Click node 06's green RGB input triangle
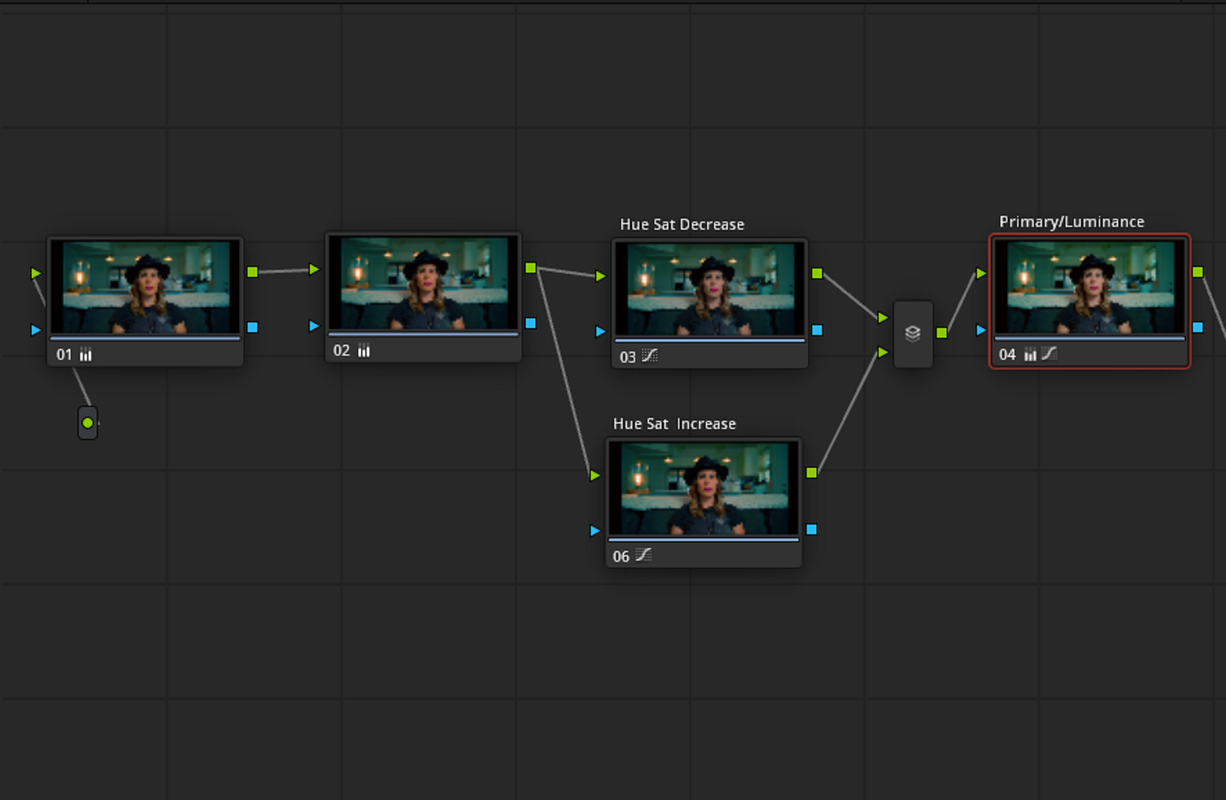The width and height of the screenshot is (1226, 800). tap(595, 475)
